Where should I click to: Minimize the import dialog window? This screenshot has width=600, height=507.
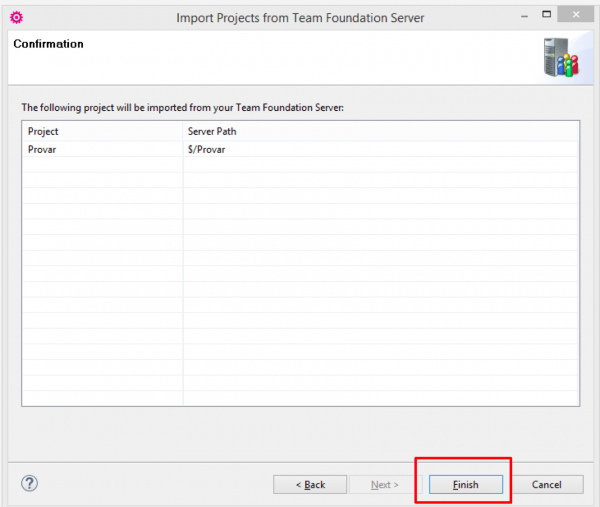click(525, 16)
